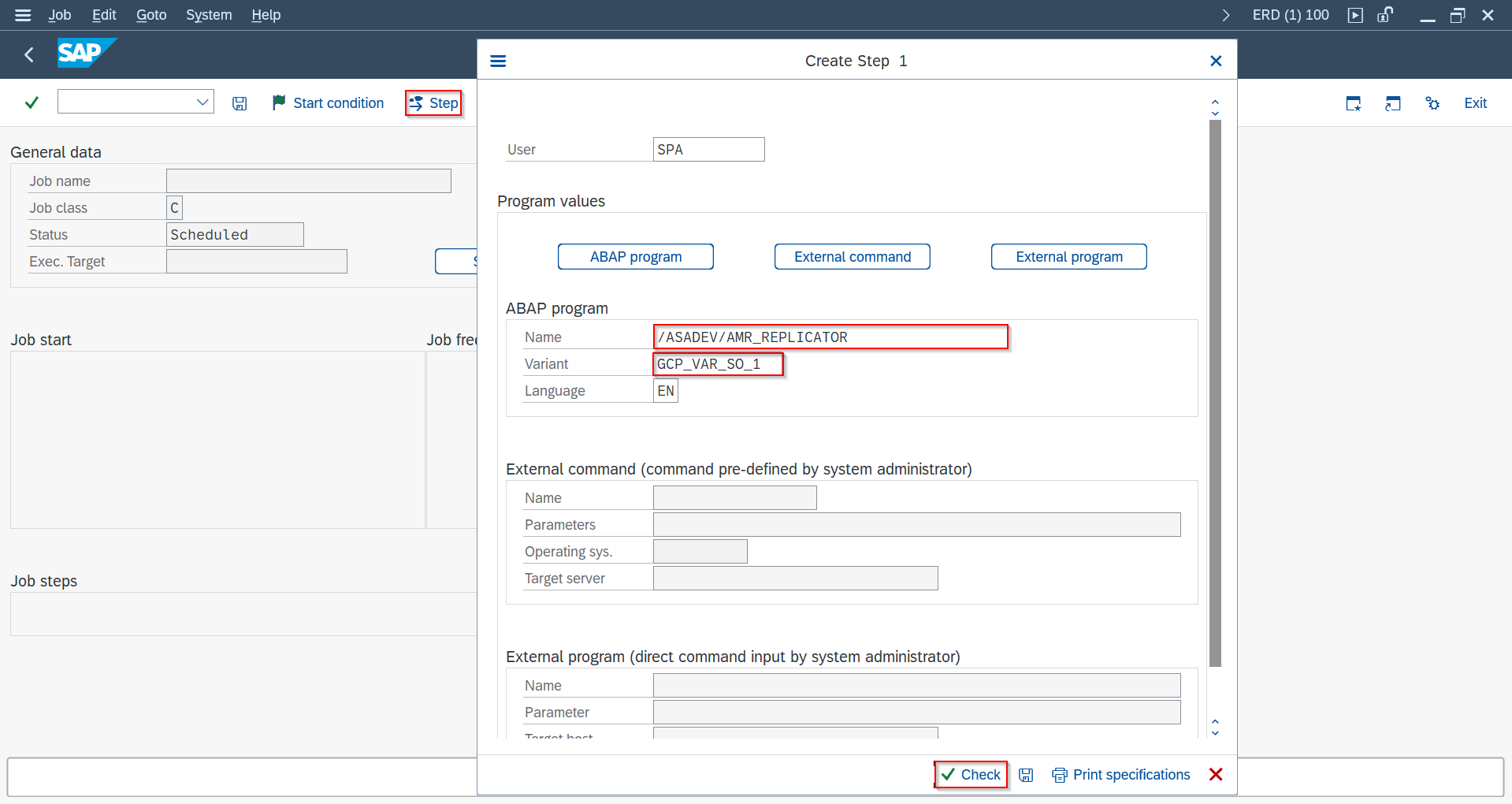Go back with the arrow
1512x804 pixels.
[29, 54]
